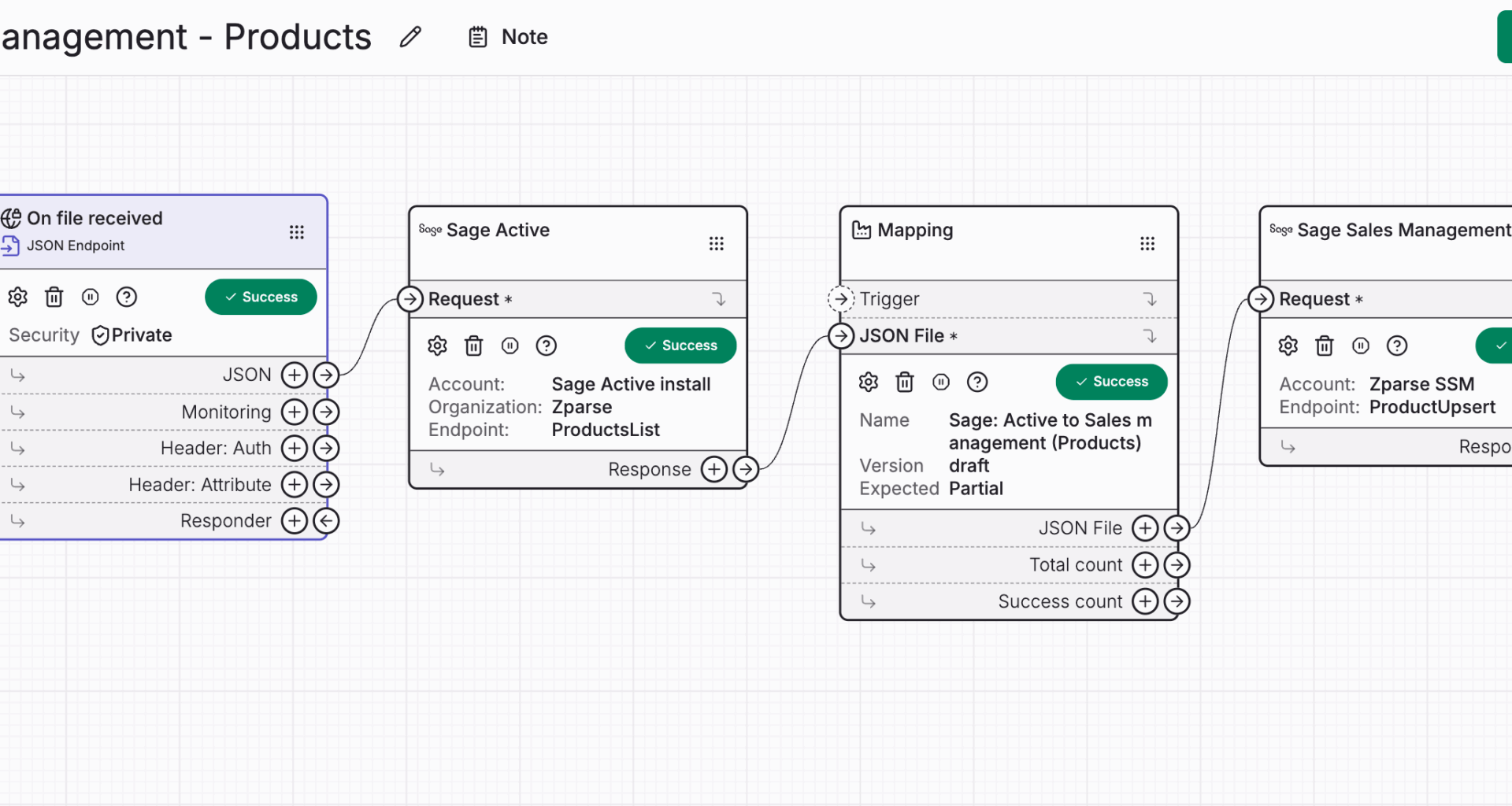Viewport: 1512px width, 806px height.
Task: Click Mapping Trigger input port
Action: pyautogui.click(x=841, y=299)
